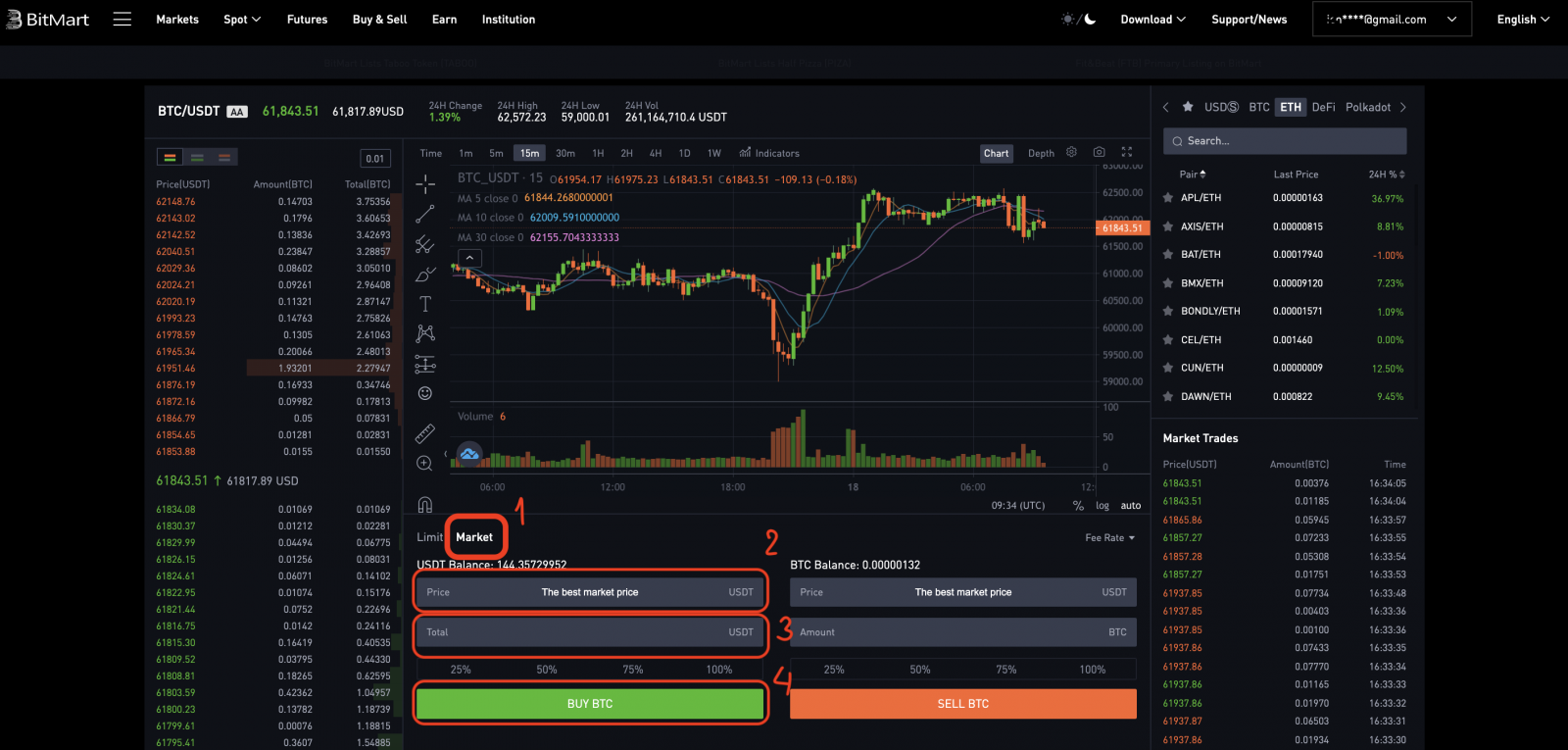The image size is (1568, 750).
Task: Set sell amount to 75%
Action: (x=1006, y=670)
